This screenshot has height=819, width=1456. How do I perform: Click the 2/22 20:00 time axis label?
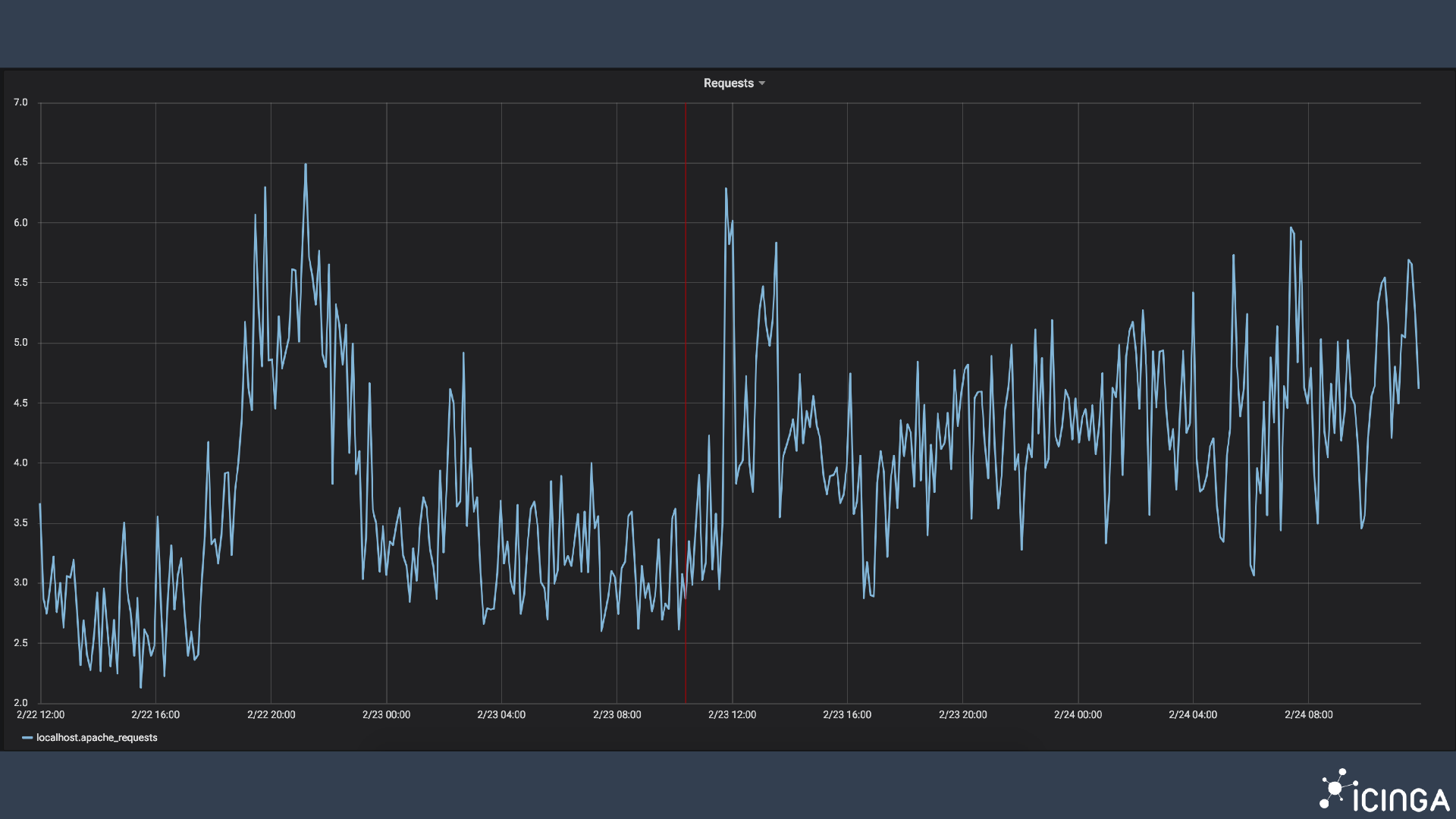click(271, 715)
